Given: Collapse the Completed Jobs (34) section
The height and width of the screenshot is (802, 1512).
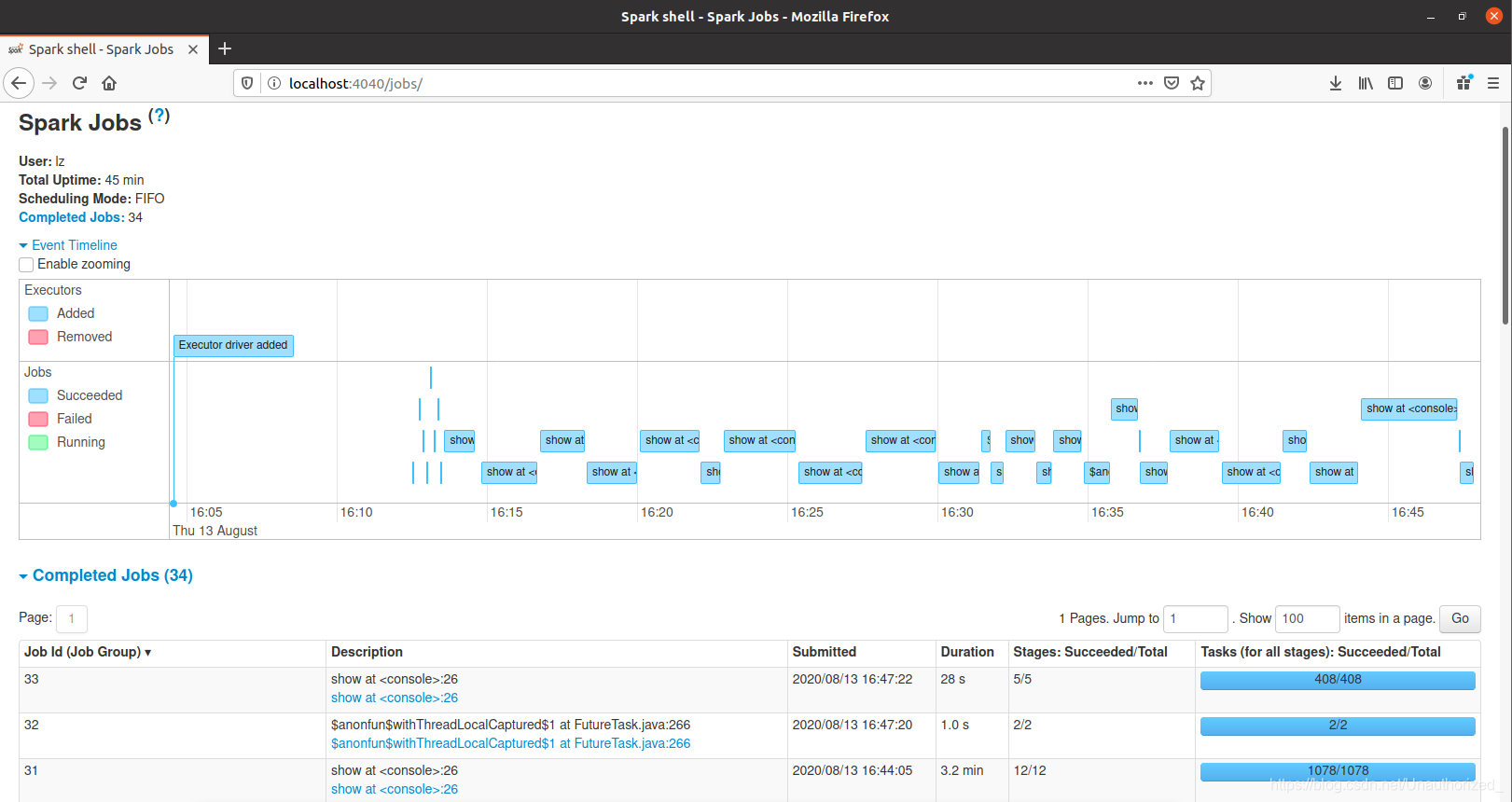Looking at the screenshot, I should coord(105,575).
